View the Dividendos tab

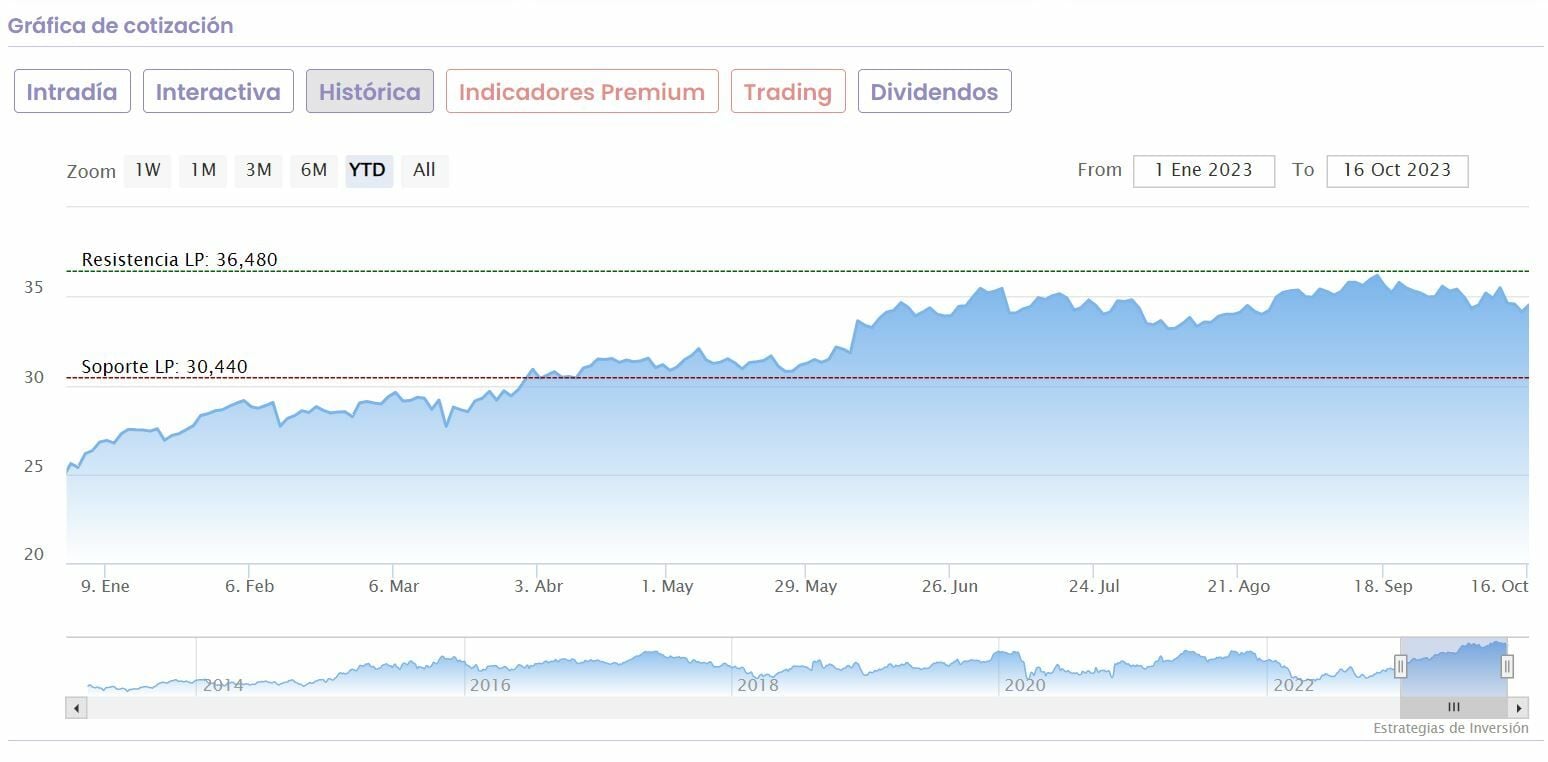coord(934,92)
